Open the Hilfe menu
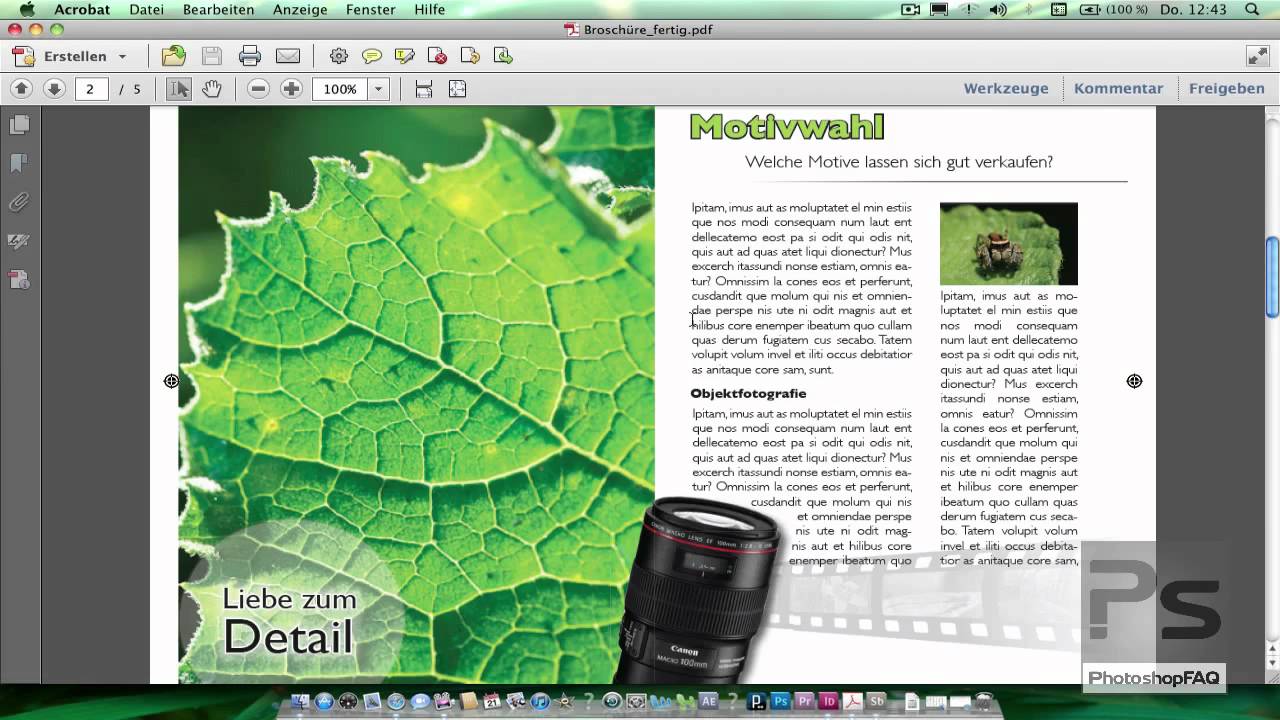The height and width of the screenshot is (720, 1280). [429, 9]
